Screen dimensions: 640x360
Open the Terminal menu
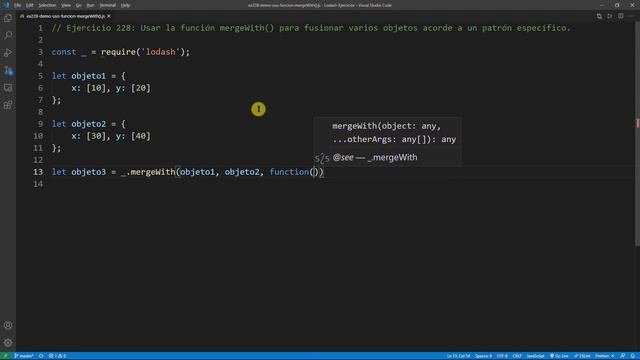pyautogui.click(x=108, y=5)
